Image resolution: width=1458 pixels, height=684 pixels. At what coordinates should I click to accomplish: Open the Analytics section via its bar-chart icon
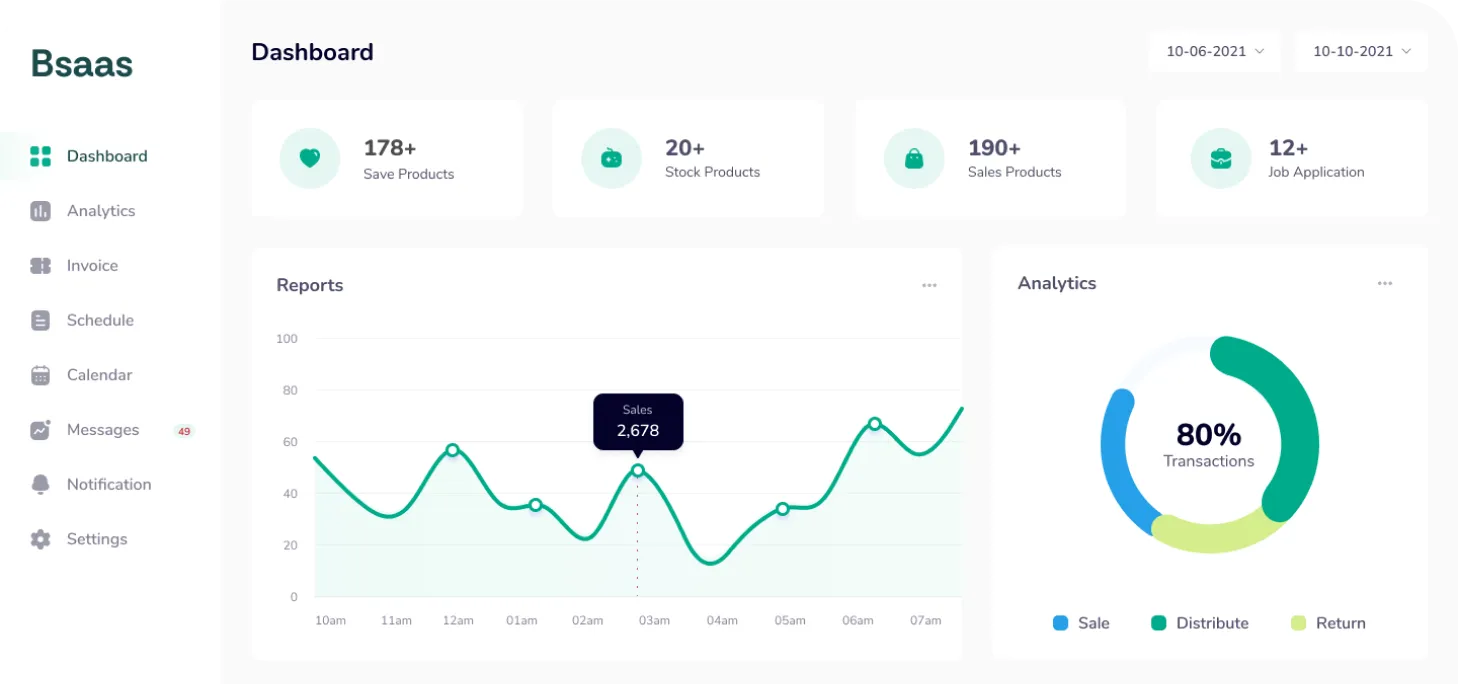click(x=40, y=210)
